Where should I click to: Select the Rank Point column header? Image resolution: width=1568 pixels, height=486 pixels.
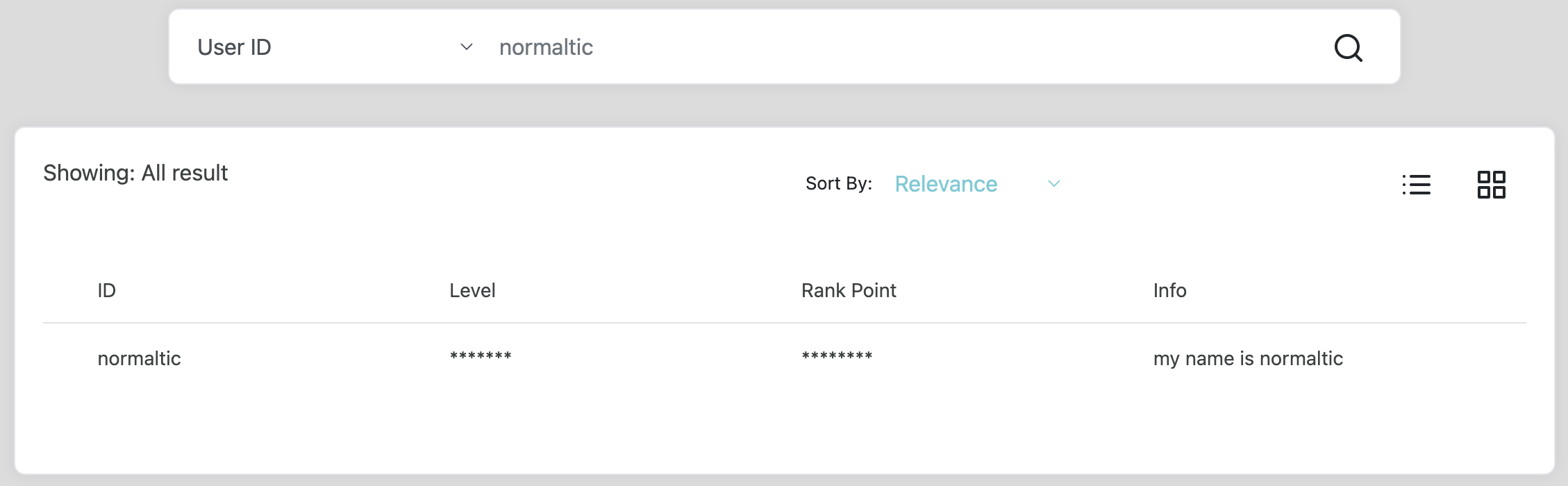(849, 290)
